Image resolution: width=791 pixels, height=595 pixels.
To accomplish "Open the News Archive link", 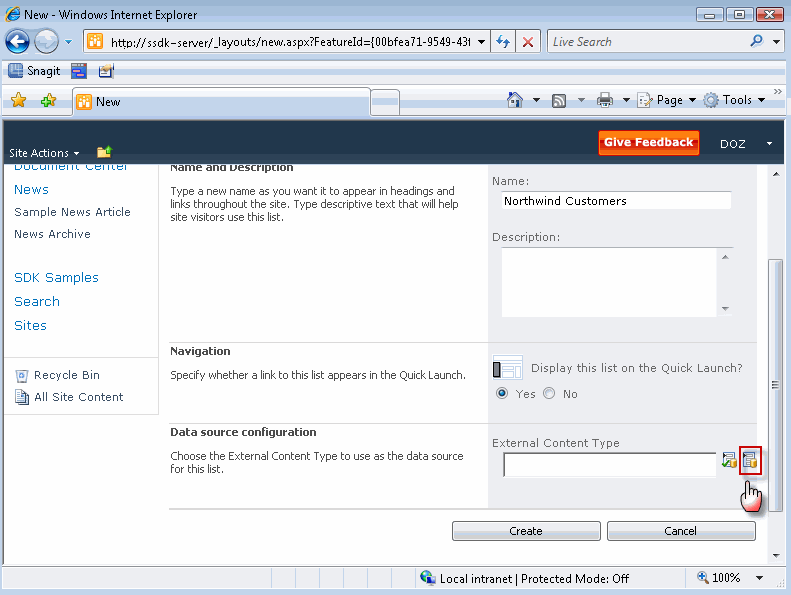I will click(52, 234).
